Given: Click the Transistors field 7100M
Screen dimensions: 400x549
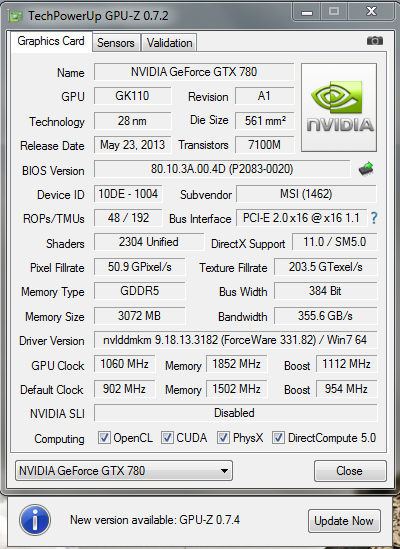Looking at the screenshot, I should point(264,145).
